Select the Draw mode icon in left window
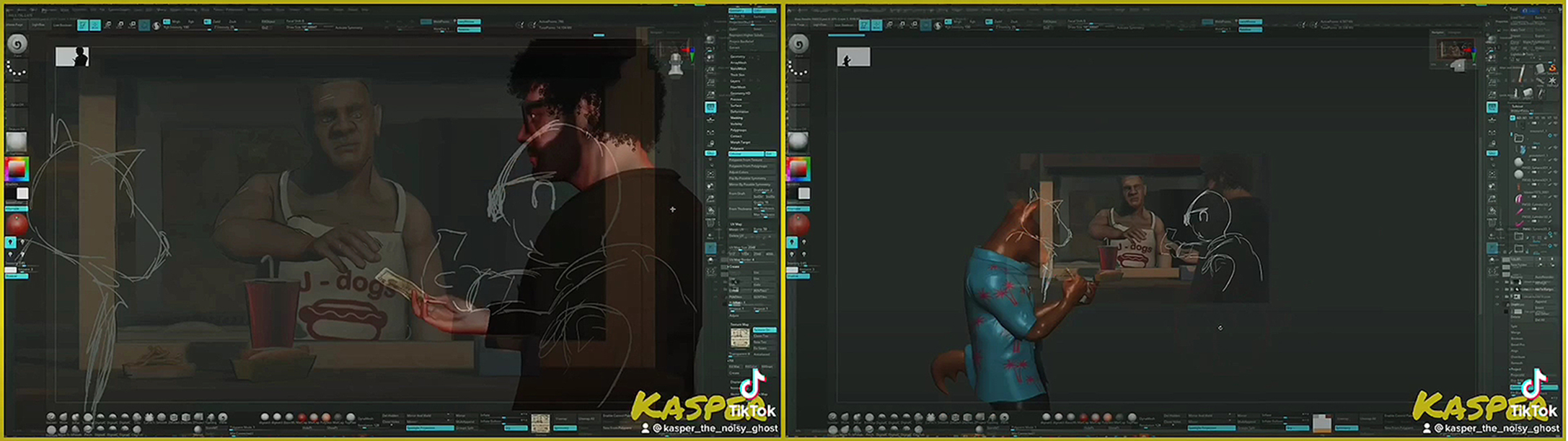Image resolution: width=1568 pixels, height=441 pixels. tap(95, 25)
